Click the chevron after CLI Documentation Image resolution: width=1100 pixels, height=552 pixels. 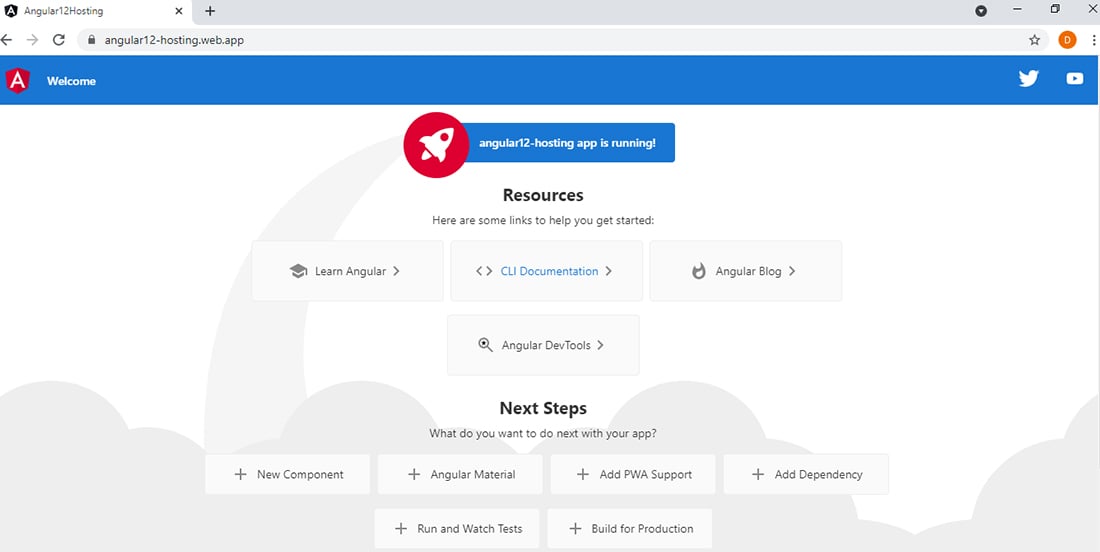608,271
